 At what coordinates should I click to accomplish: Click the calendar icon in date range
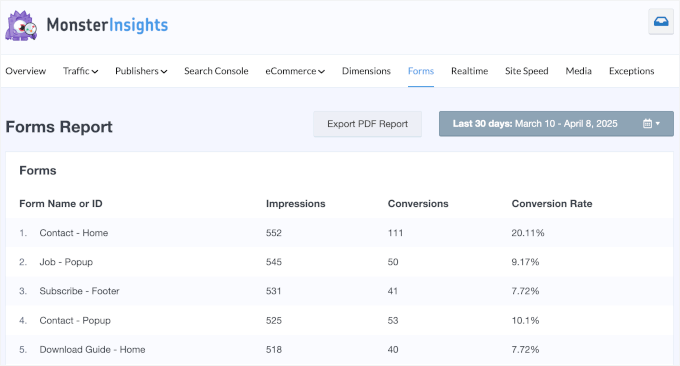pos(647,124)
